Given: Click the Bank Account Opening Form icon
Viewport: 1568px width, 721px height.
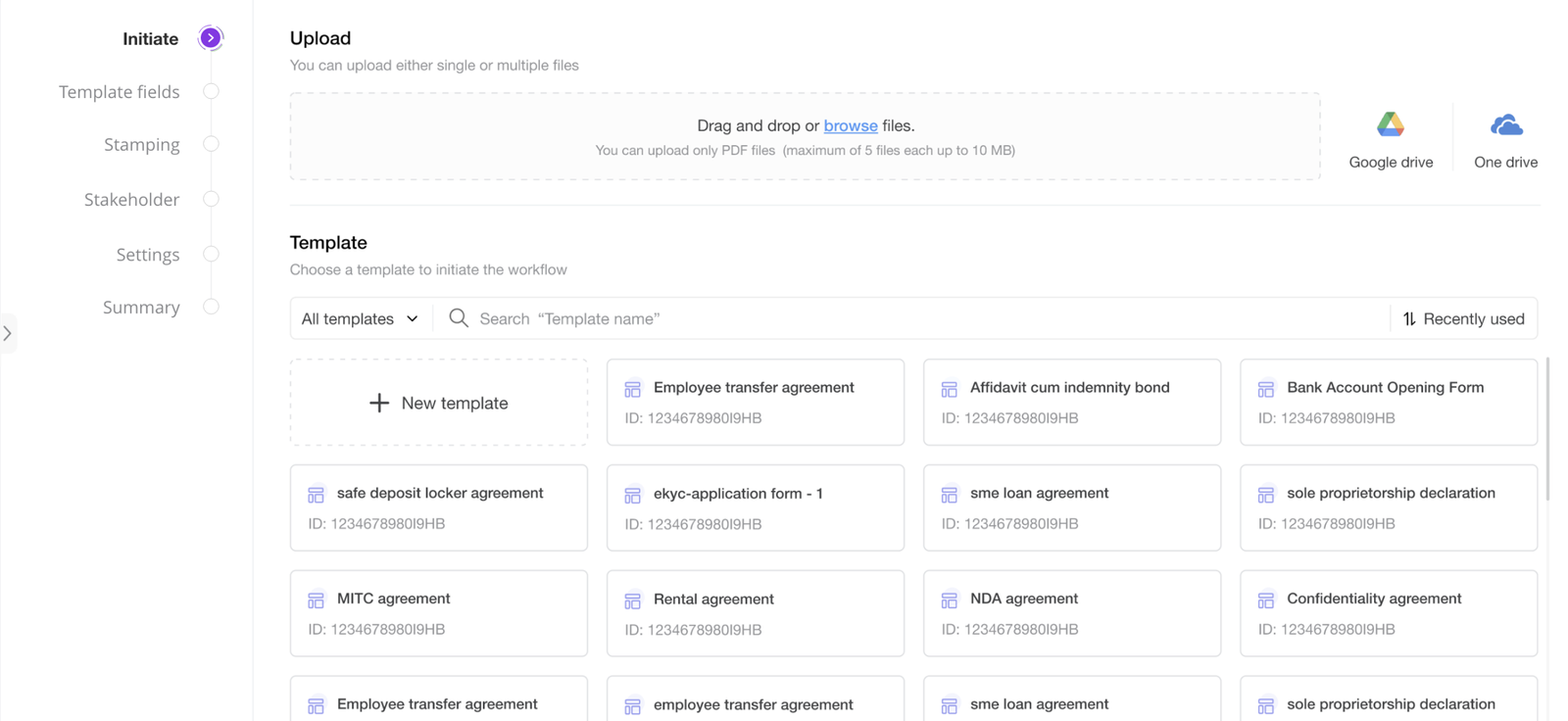Looking at the screenshot, I should tap(1265, 389).
